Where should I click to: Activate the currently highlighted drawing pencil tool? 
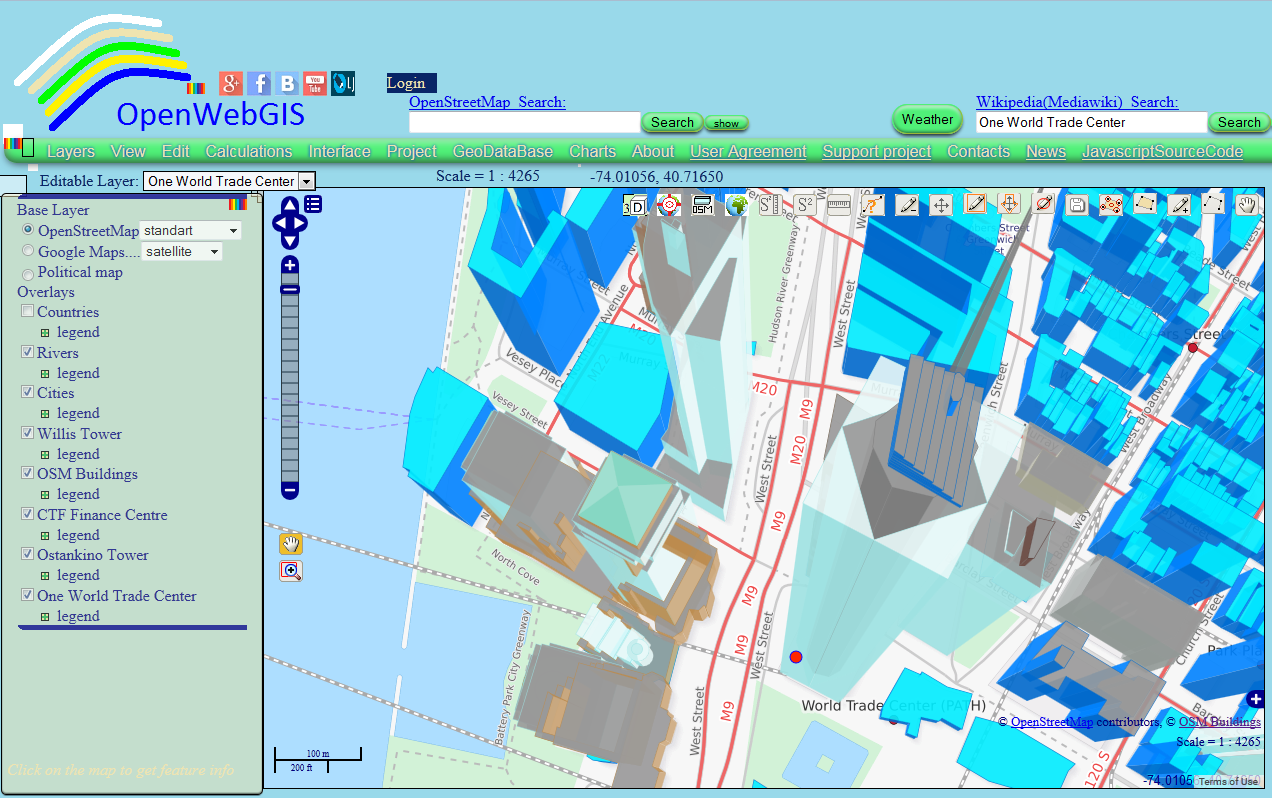click(x=976, y=204)
